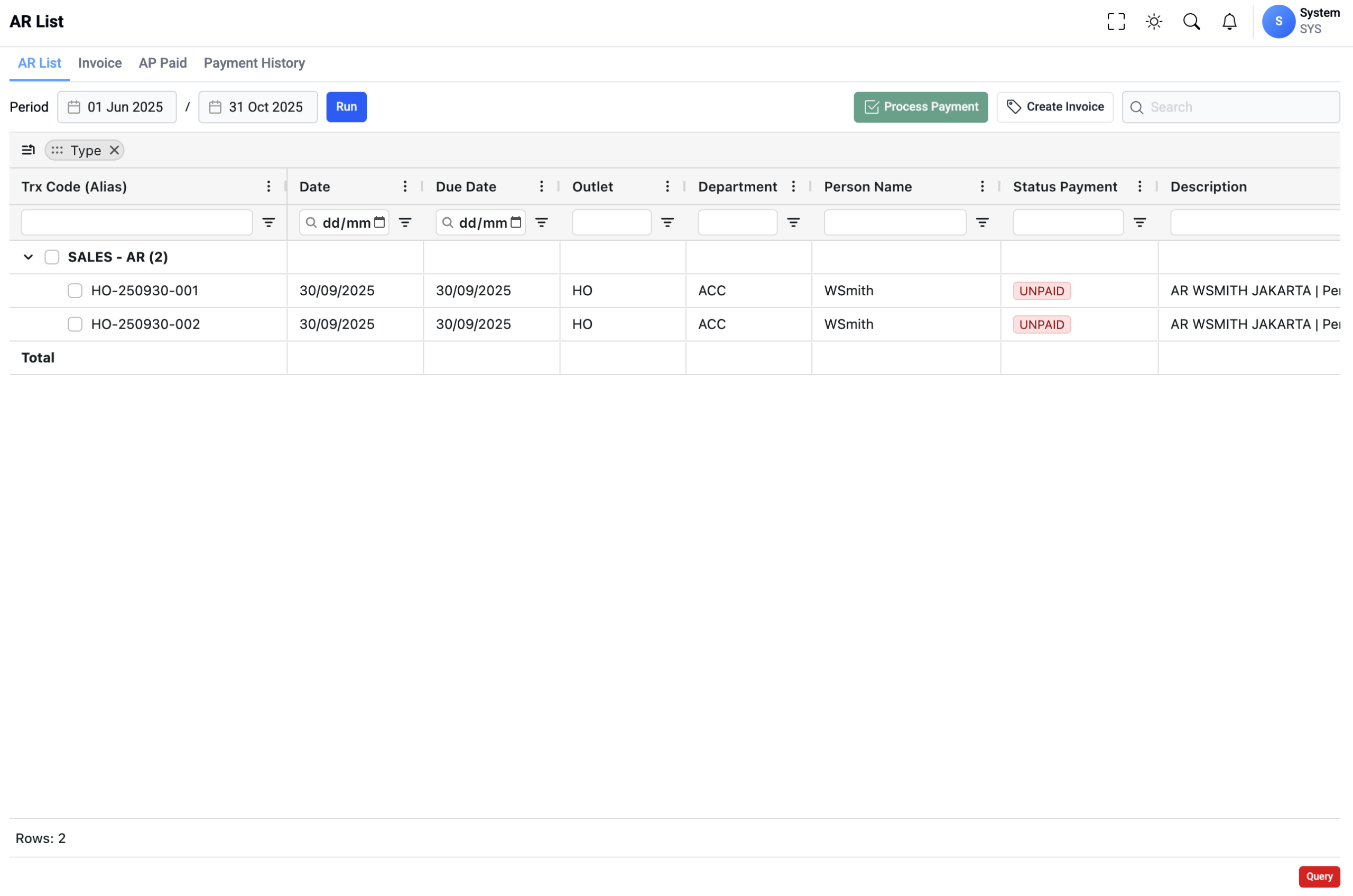
Task: Open calendar picker in Date filter
Action: 379,222
